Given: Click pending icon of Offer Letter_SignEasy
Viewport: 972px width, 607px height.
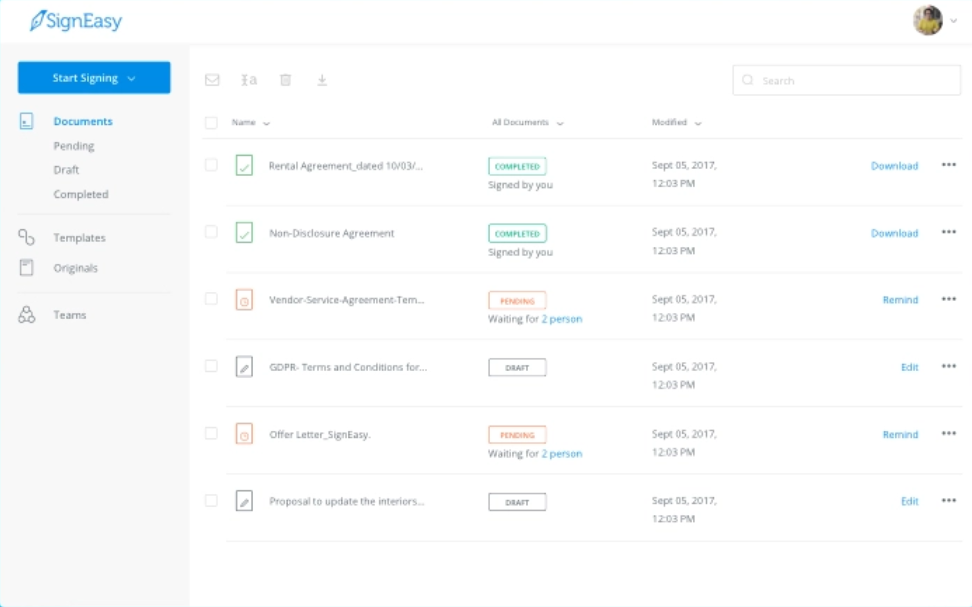Looking at the screenshot, I should [244, 434].
